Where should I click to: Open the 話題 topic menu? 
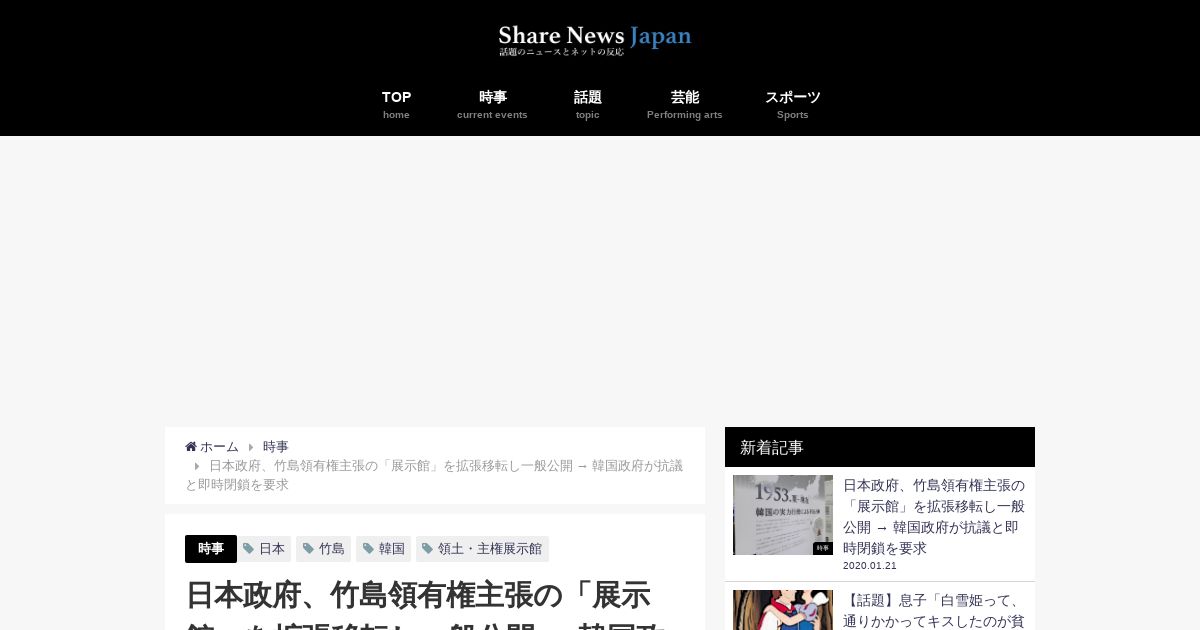[x=588, y=105]
